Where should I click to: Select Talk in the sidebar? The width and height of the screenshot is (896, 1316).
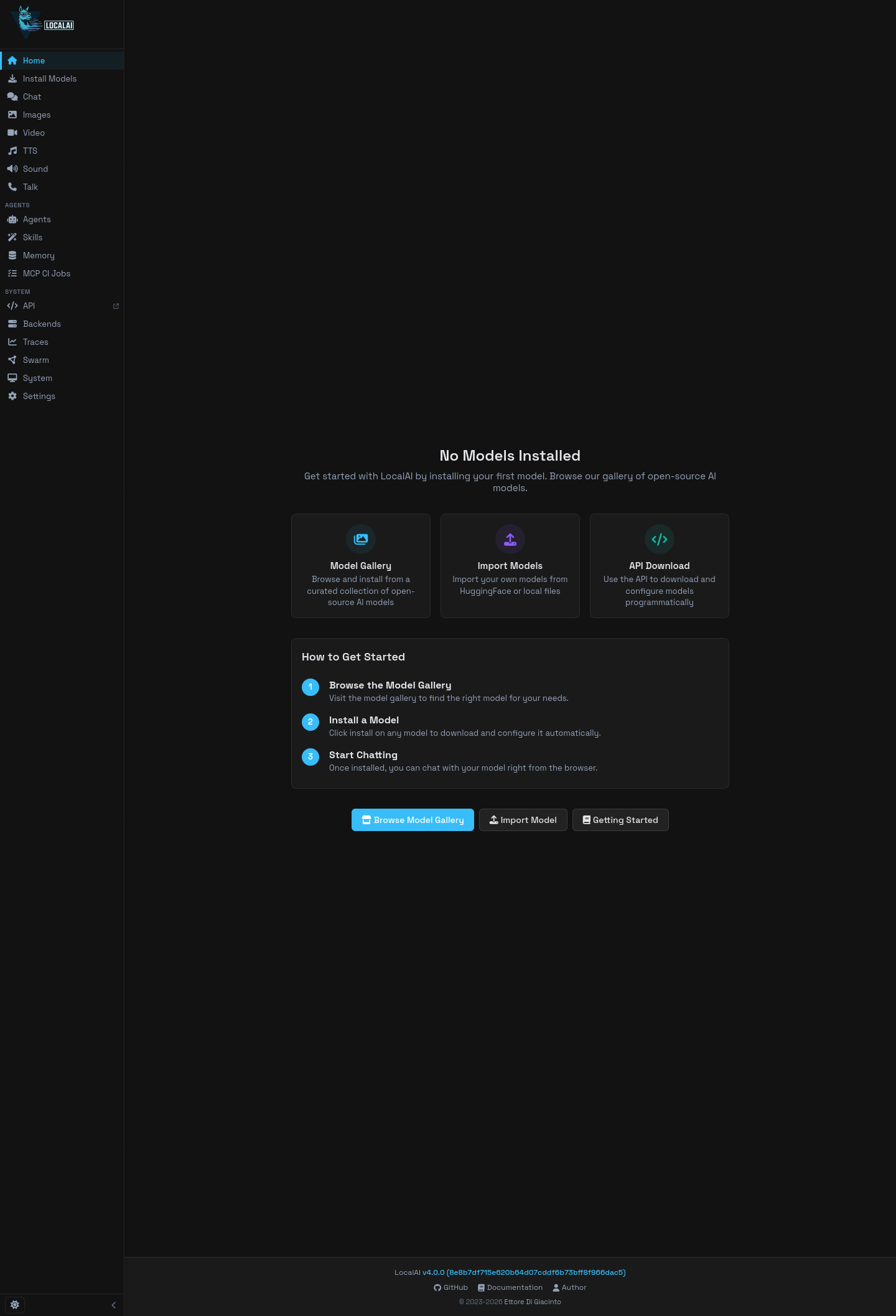pos(62,187)
